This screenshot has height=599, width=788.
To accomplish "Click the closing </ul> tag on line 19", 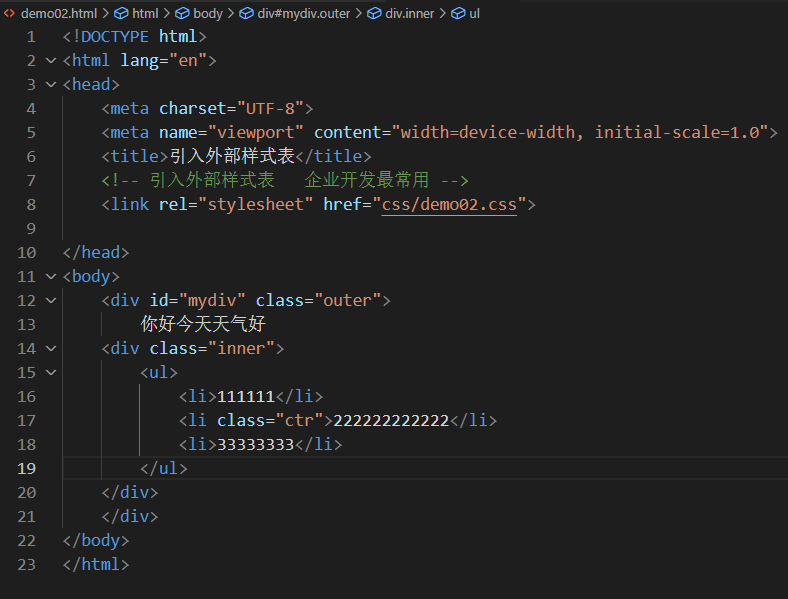I will [164, 468].
